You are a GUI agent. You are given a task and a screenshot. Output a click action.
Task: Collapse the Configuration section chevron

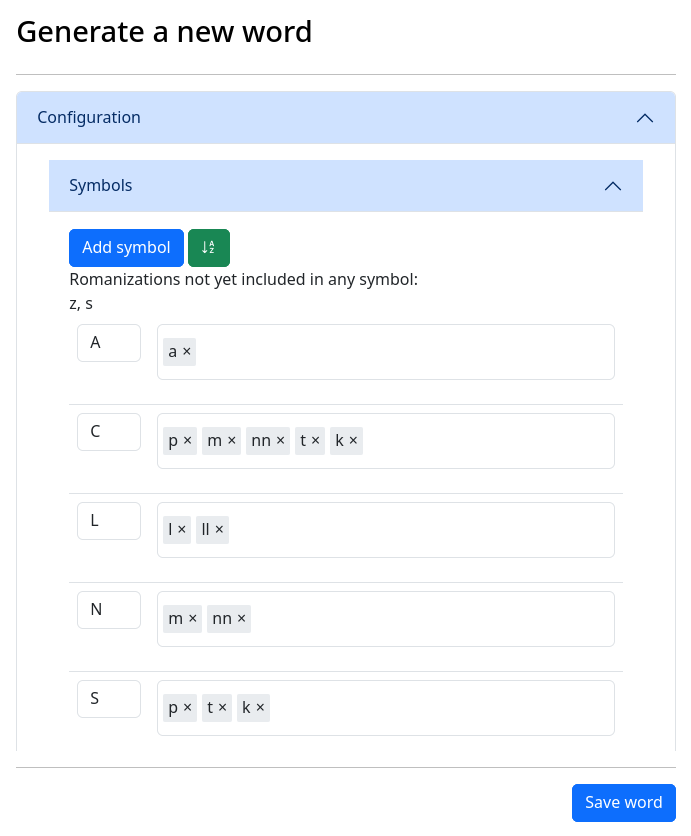click(x=645, y=118)
